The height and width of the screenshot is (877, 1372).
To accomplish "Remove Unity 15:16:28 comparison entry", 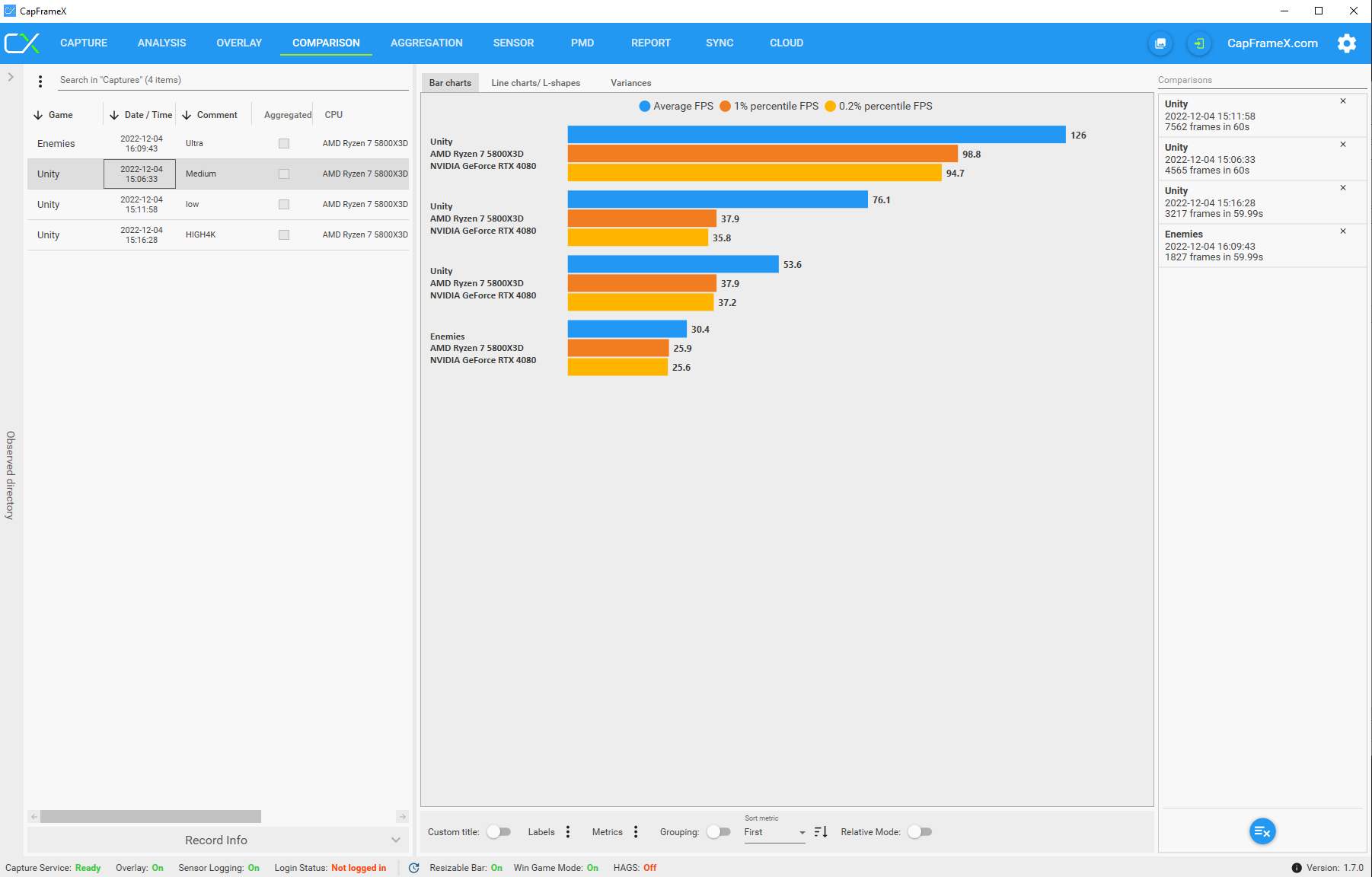I will point(1343,188).
